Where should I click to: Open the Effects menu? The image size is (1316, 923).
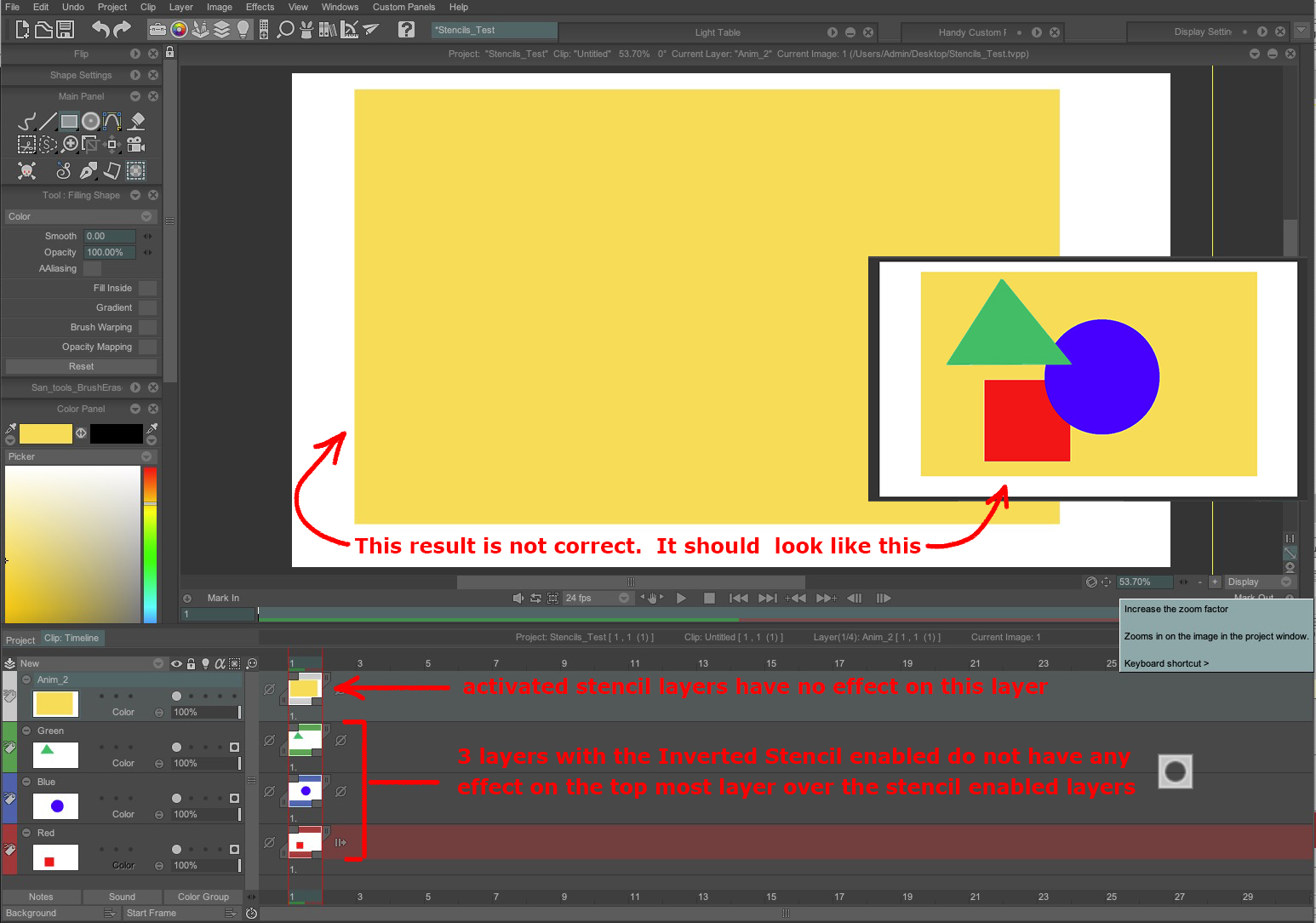pyautogui.click(x=260, y=7)
